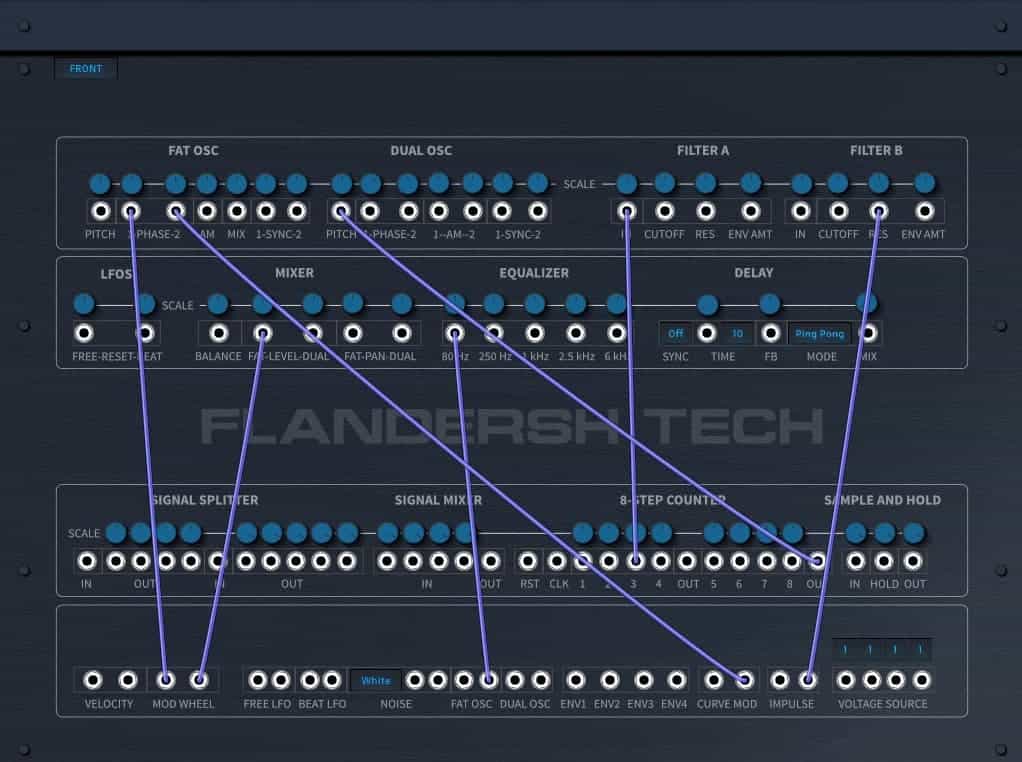Screen dimensions: 1022x762
Task: Click the Equalizer 250 Hz jack
Action: coord(494,334)
